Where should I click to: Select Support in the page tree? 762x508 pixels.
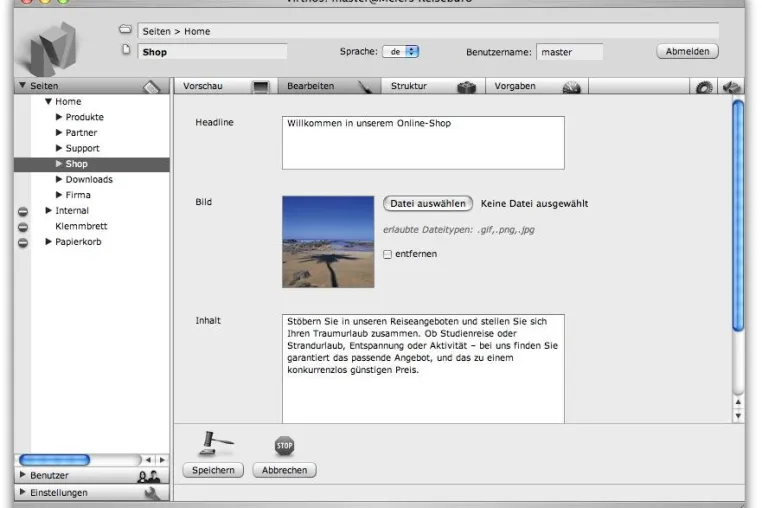[x=82, y=148]
